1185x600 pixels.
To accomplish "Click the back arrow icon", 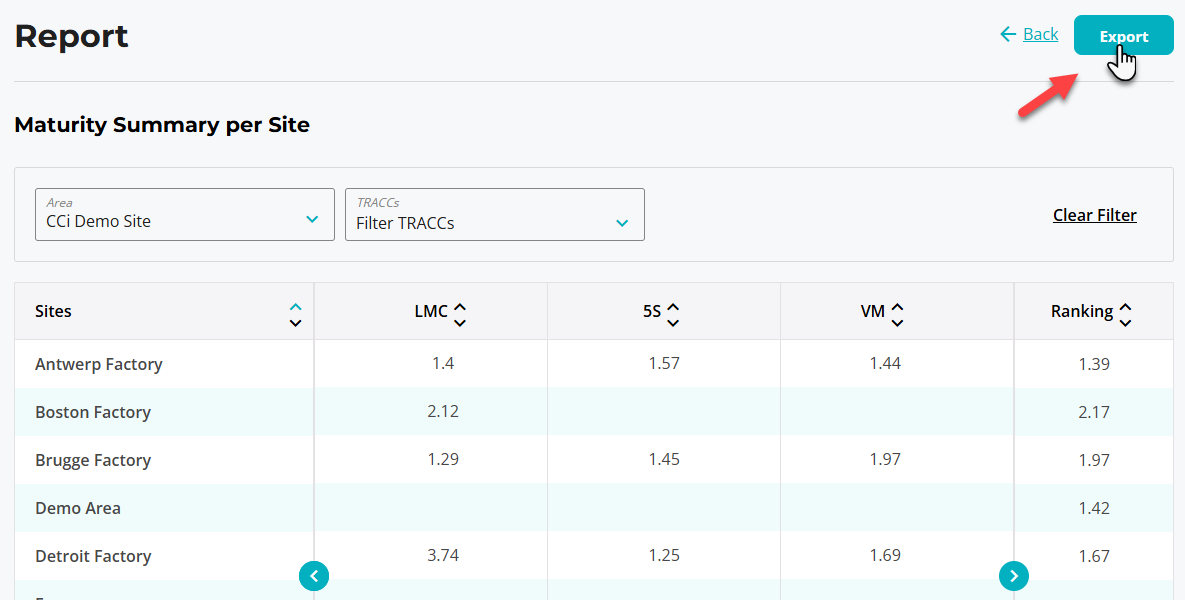I will 1008,34.
